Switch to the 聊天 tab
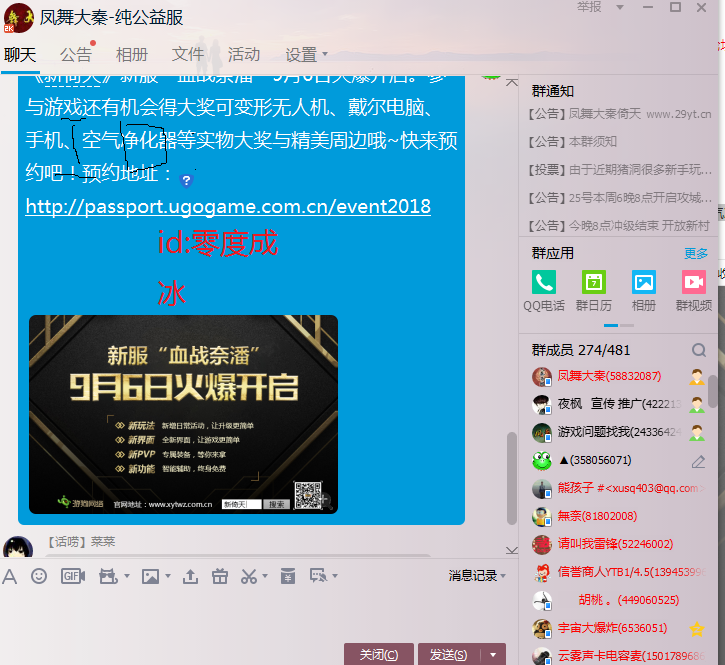 click(20, 55)
